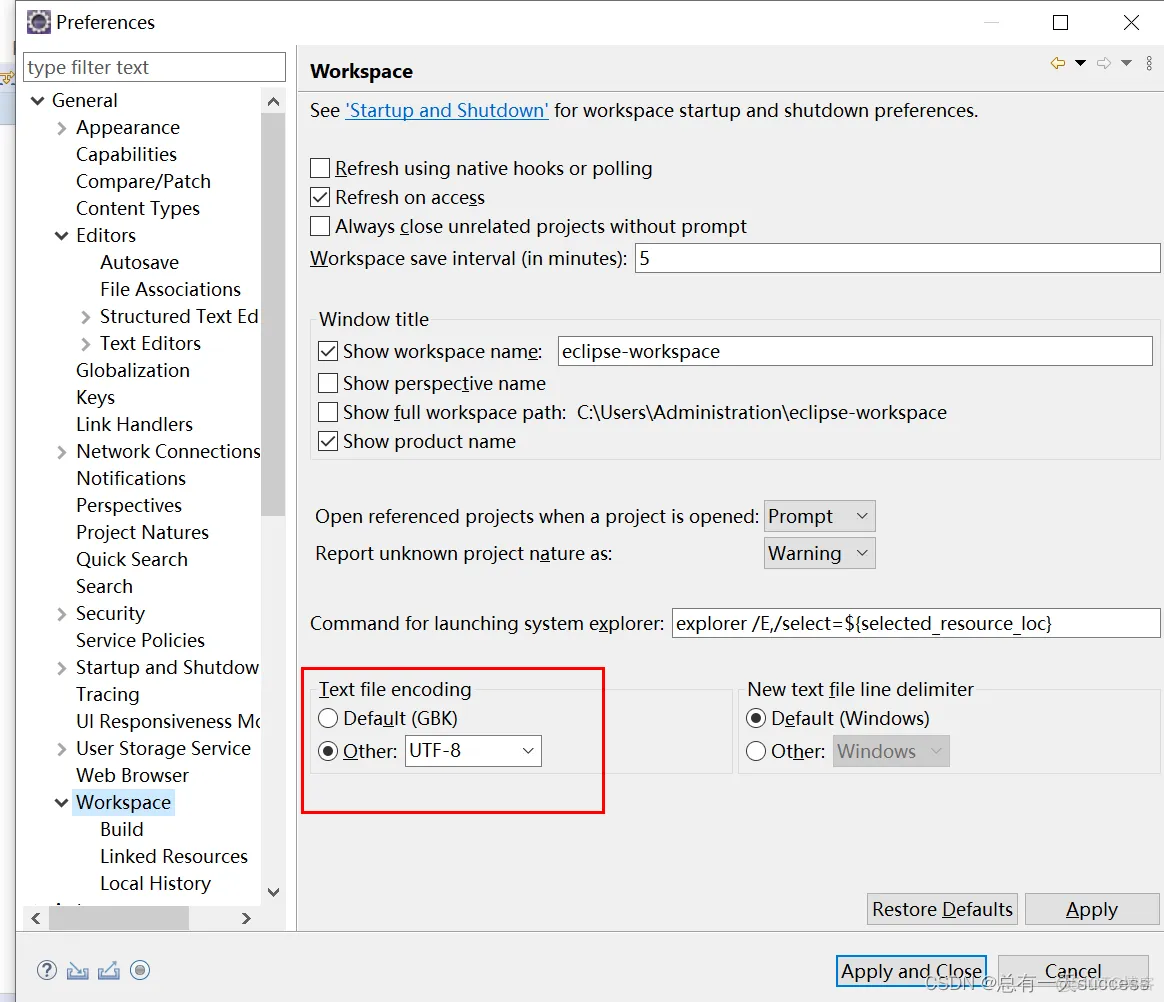Click the workspace save interval field

[897, 258]
